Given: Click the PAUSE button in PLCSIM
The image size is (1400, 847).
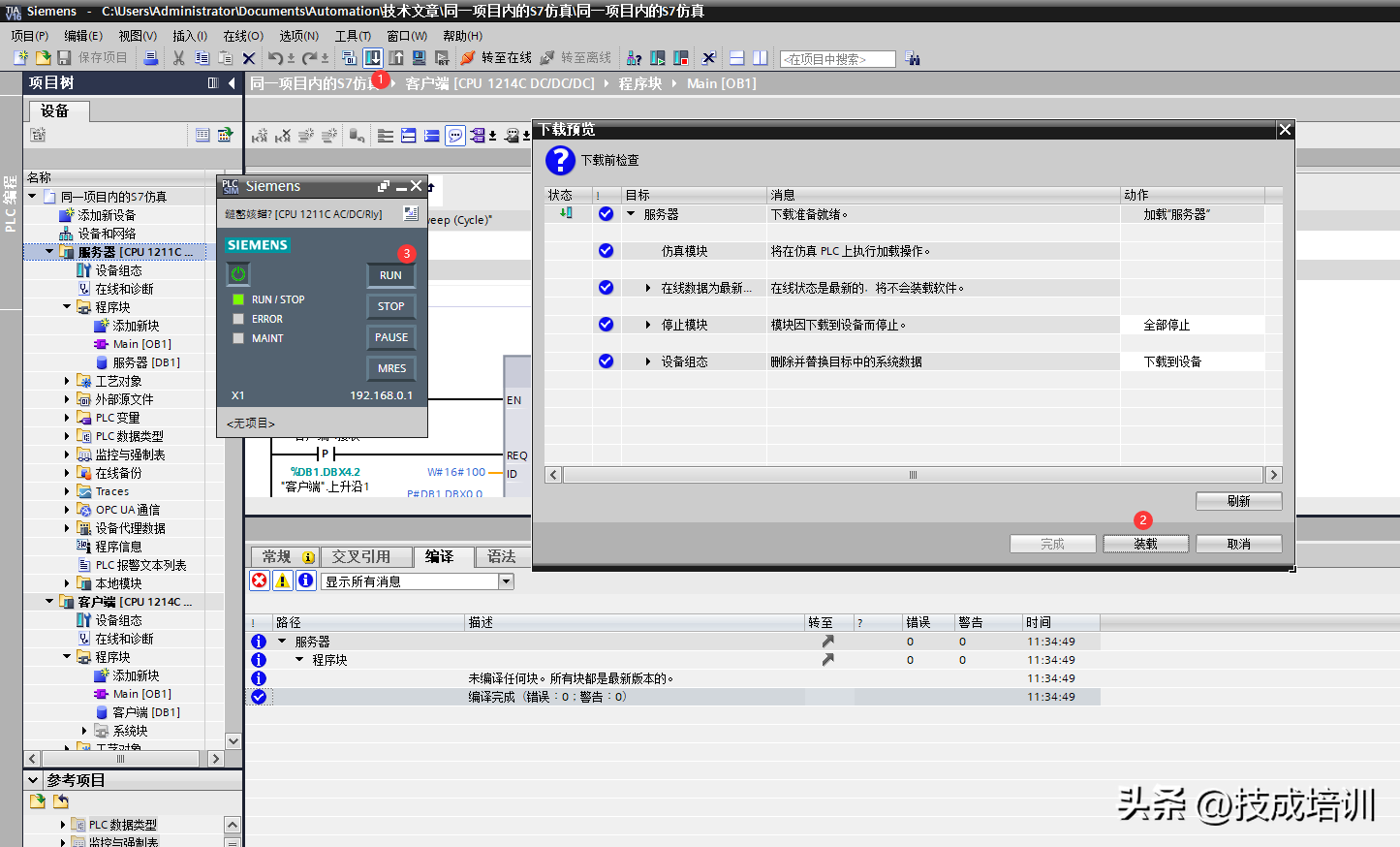Looking at the screenshot, I should [x=390, y=337].
